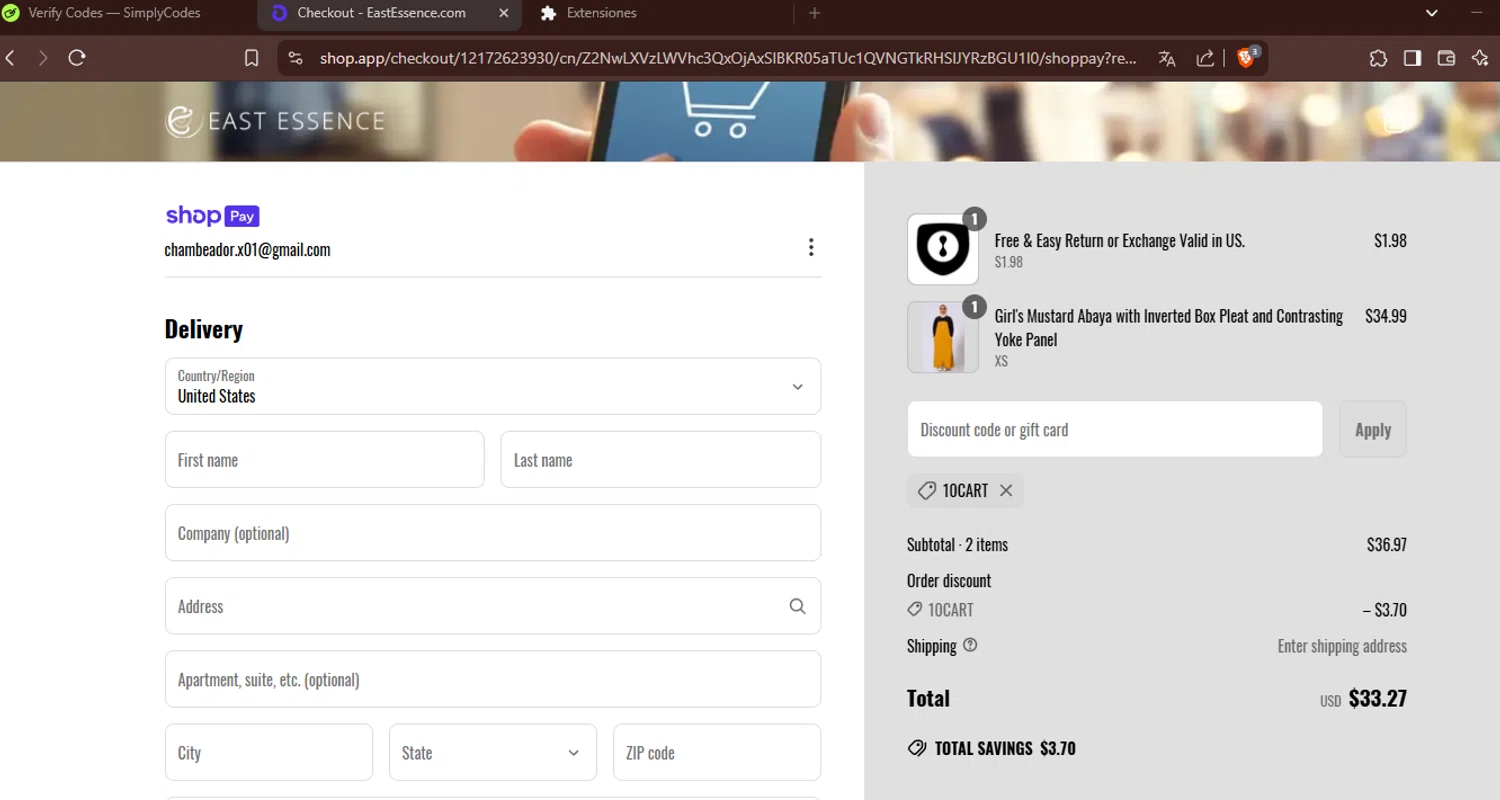The width and height of the screenshot is (1500, 800).
Task: Click the Total Savings tag icon
Action: [x=917, y=748]
